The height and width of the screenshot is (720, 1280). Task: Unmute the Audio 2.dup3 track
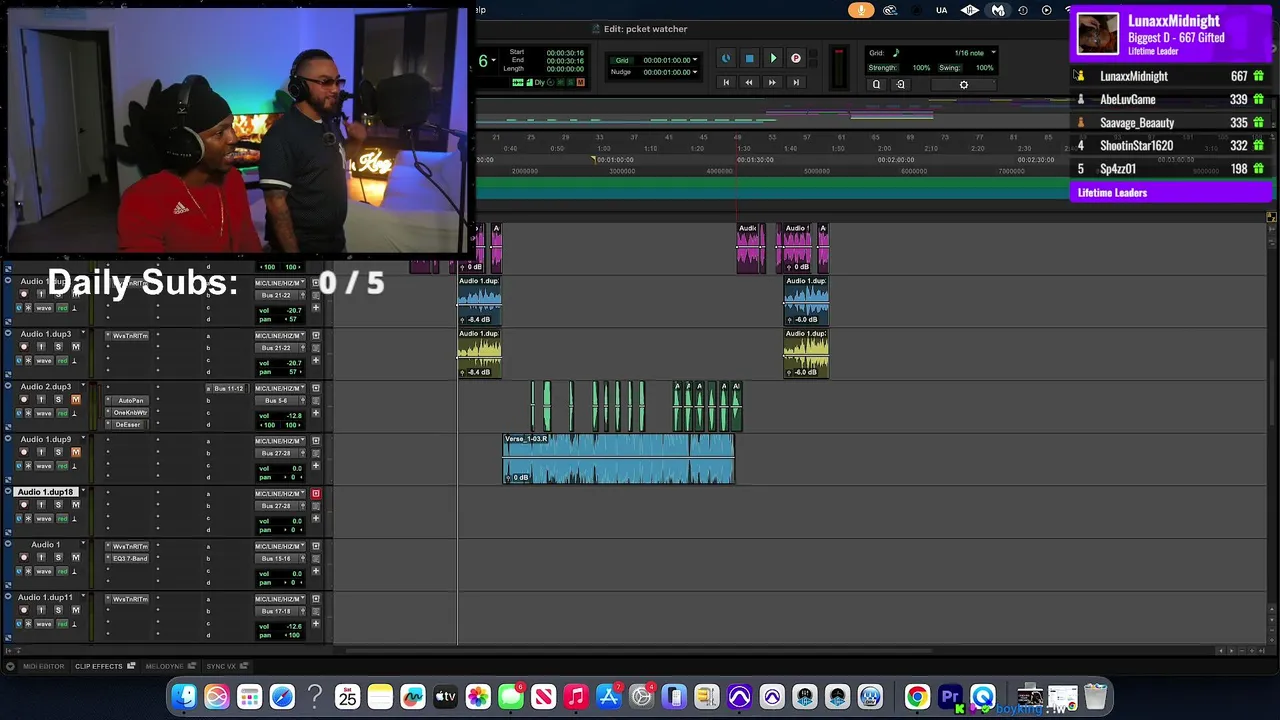pos(75,400)
